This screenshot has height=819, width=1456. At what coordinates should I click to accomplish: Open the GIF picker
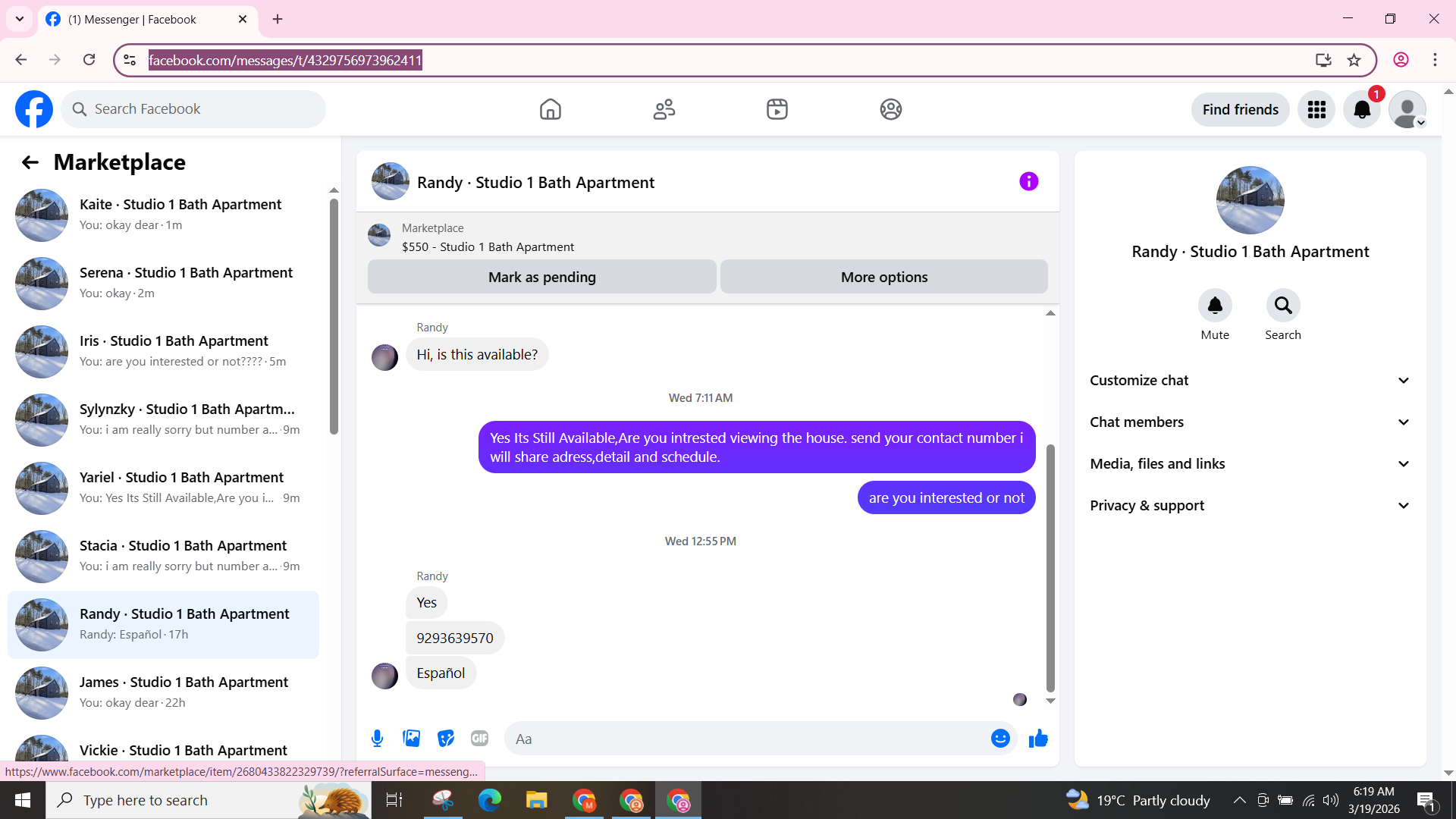[x=479, y=739]
